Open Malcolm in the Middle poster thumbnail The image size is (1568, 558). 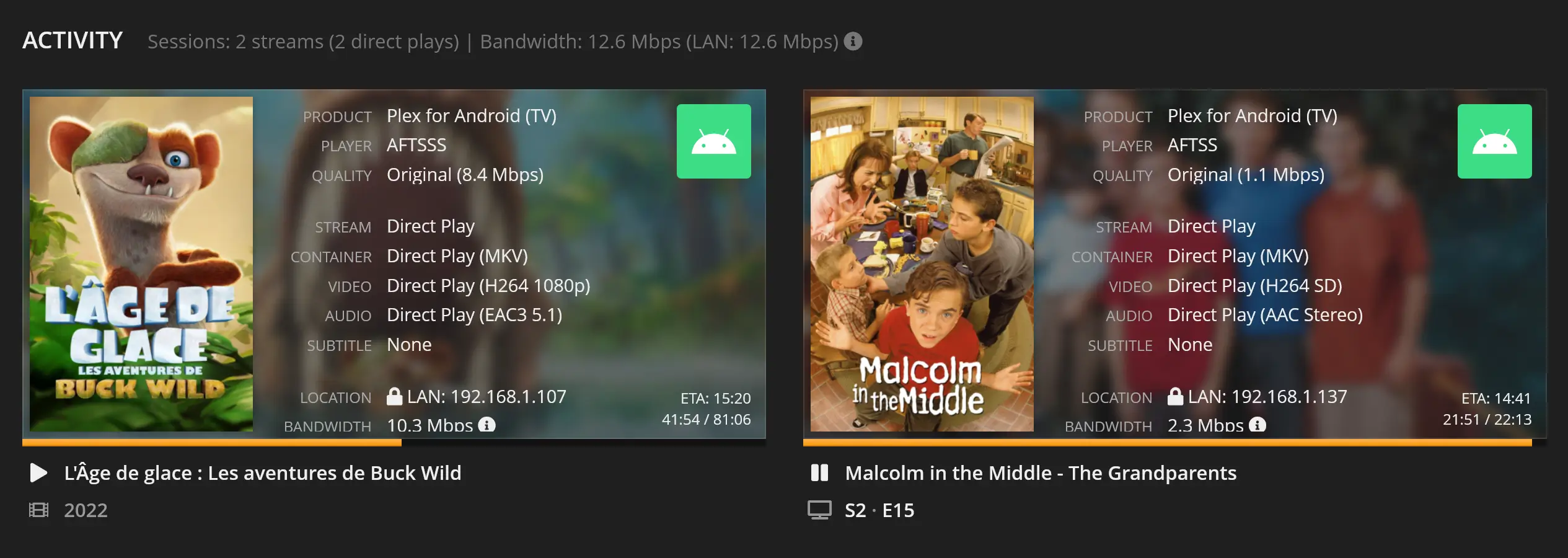pyautogui.click(x=922, y=264)
